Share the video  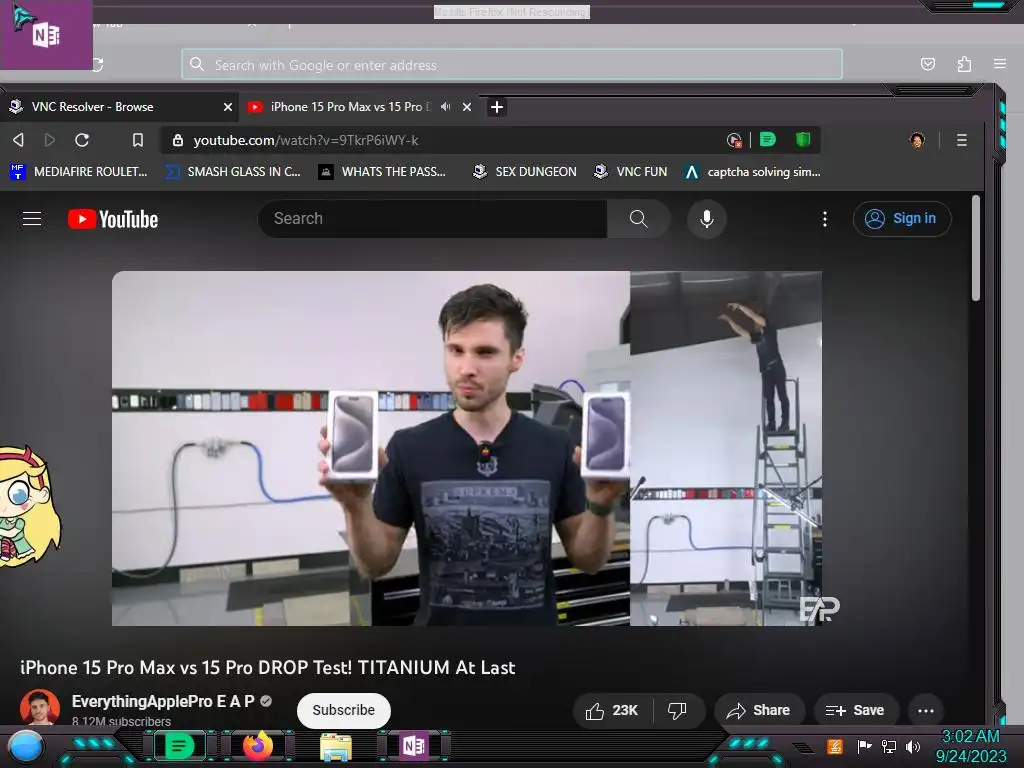[x=759, y=711]
